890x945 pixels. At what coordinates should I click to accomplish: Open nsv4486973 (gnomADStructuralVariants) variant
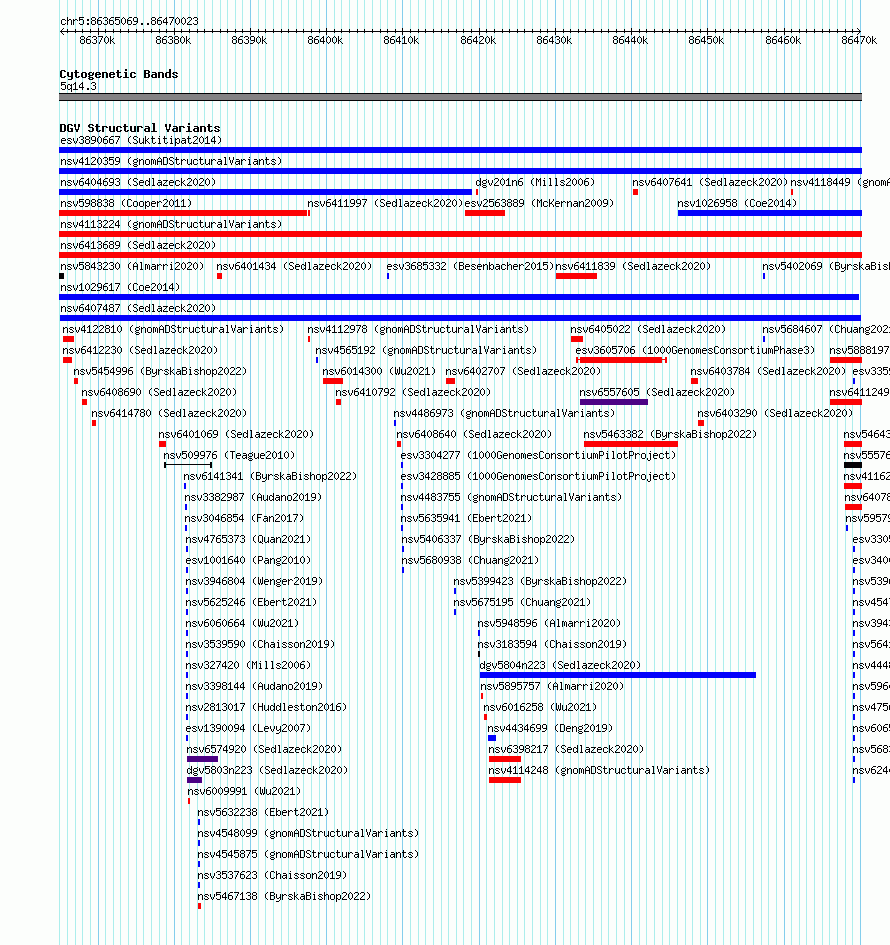pyautogui.click(x=504, y=413)
